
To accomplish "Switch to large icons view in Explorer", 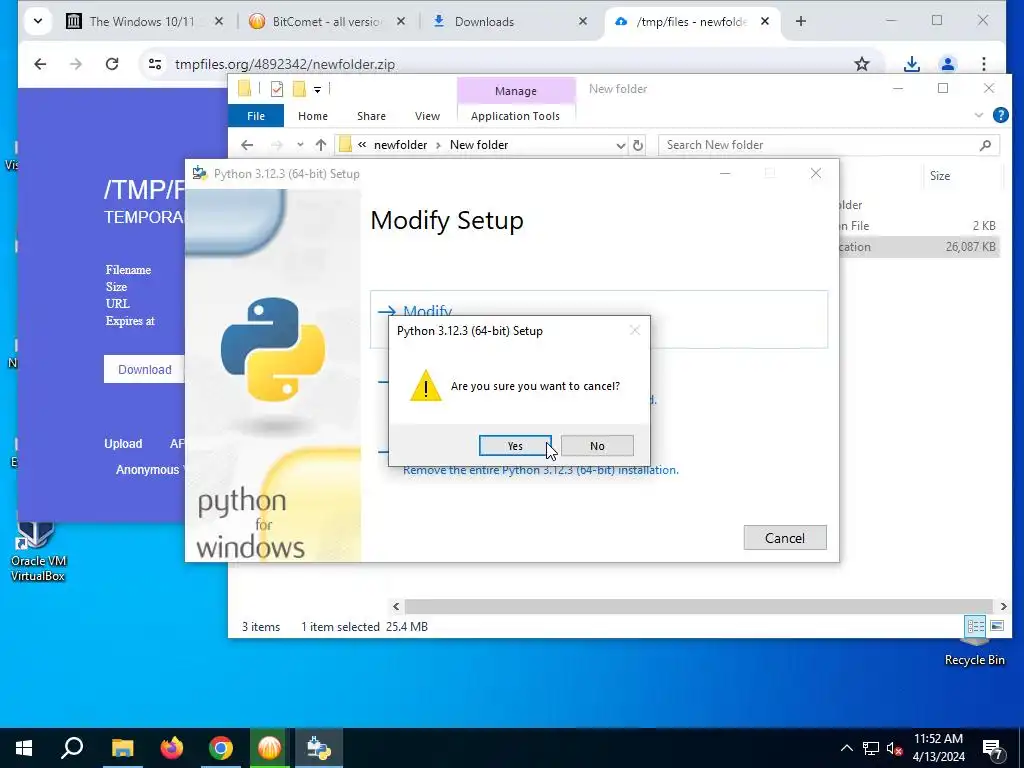I will pos(997,626).
